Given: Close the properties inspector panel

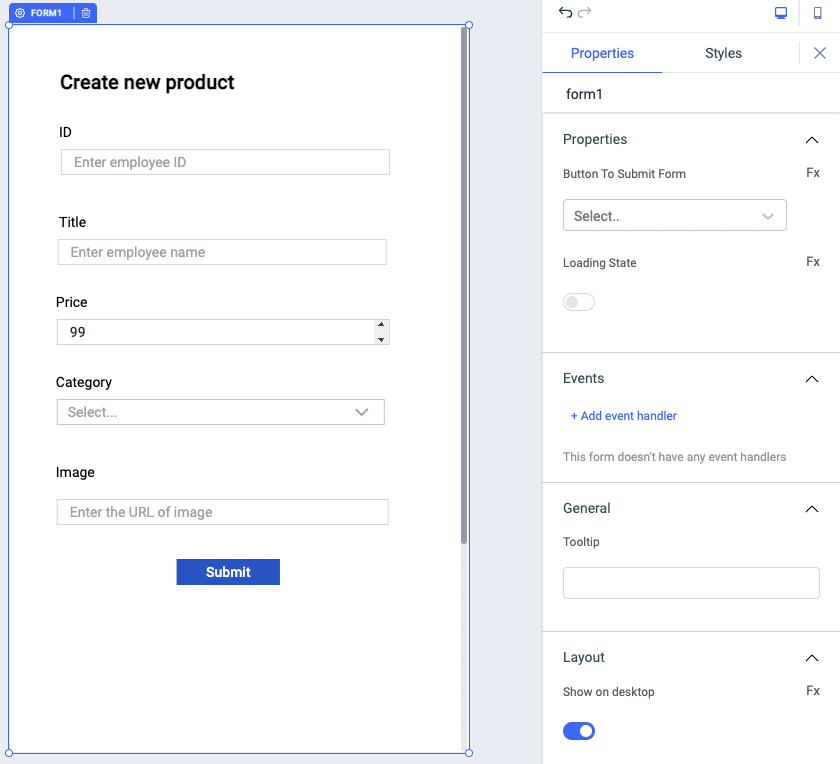Looking at the screenshot, I should click(x=819, y=53).
